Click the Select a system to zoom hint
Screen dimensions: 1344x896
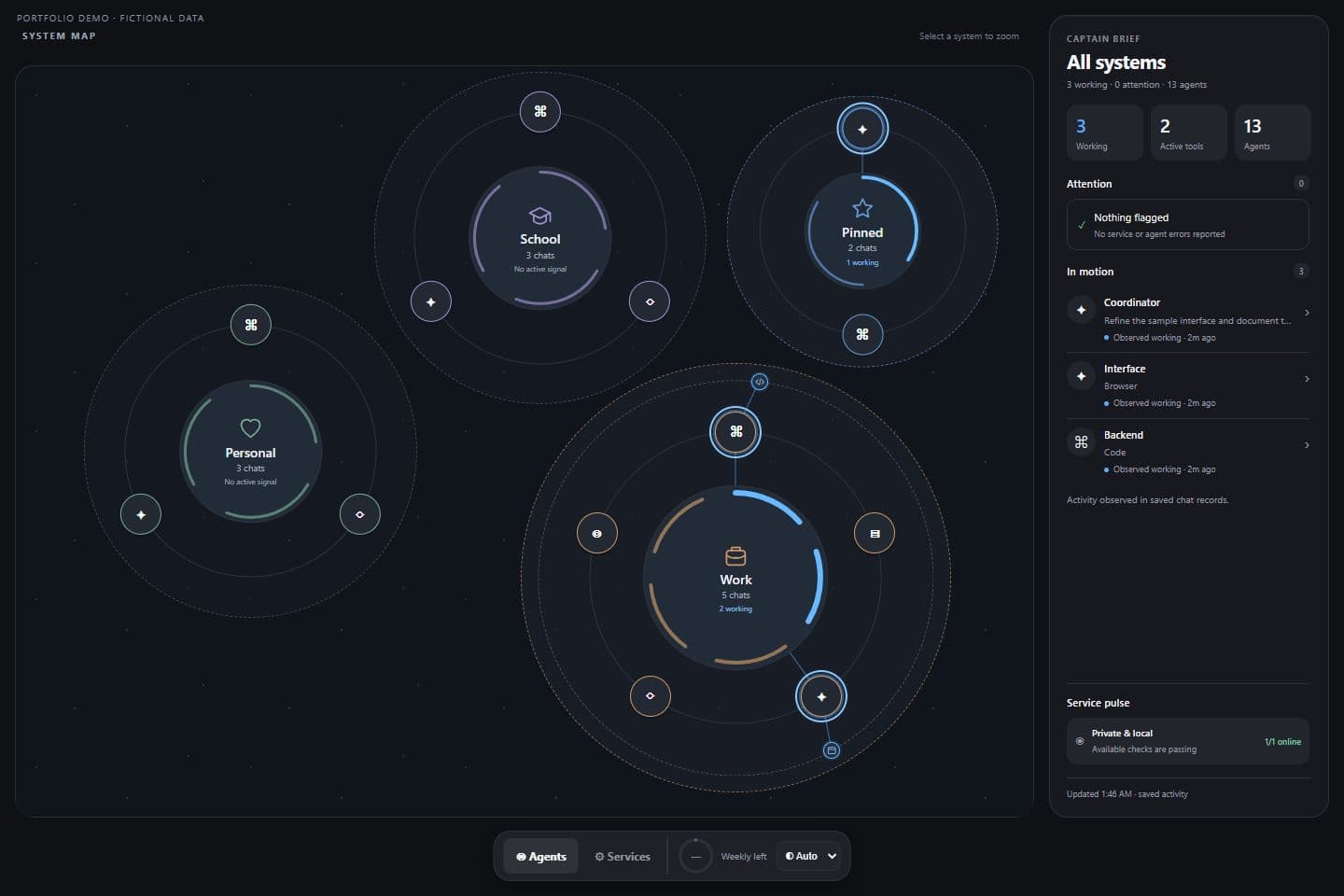(x=969, y=36)
